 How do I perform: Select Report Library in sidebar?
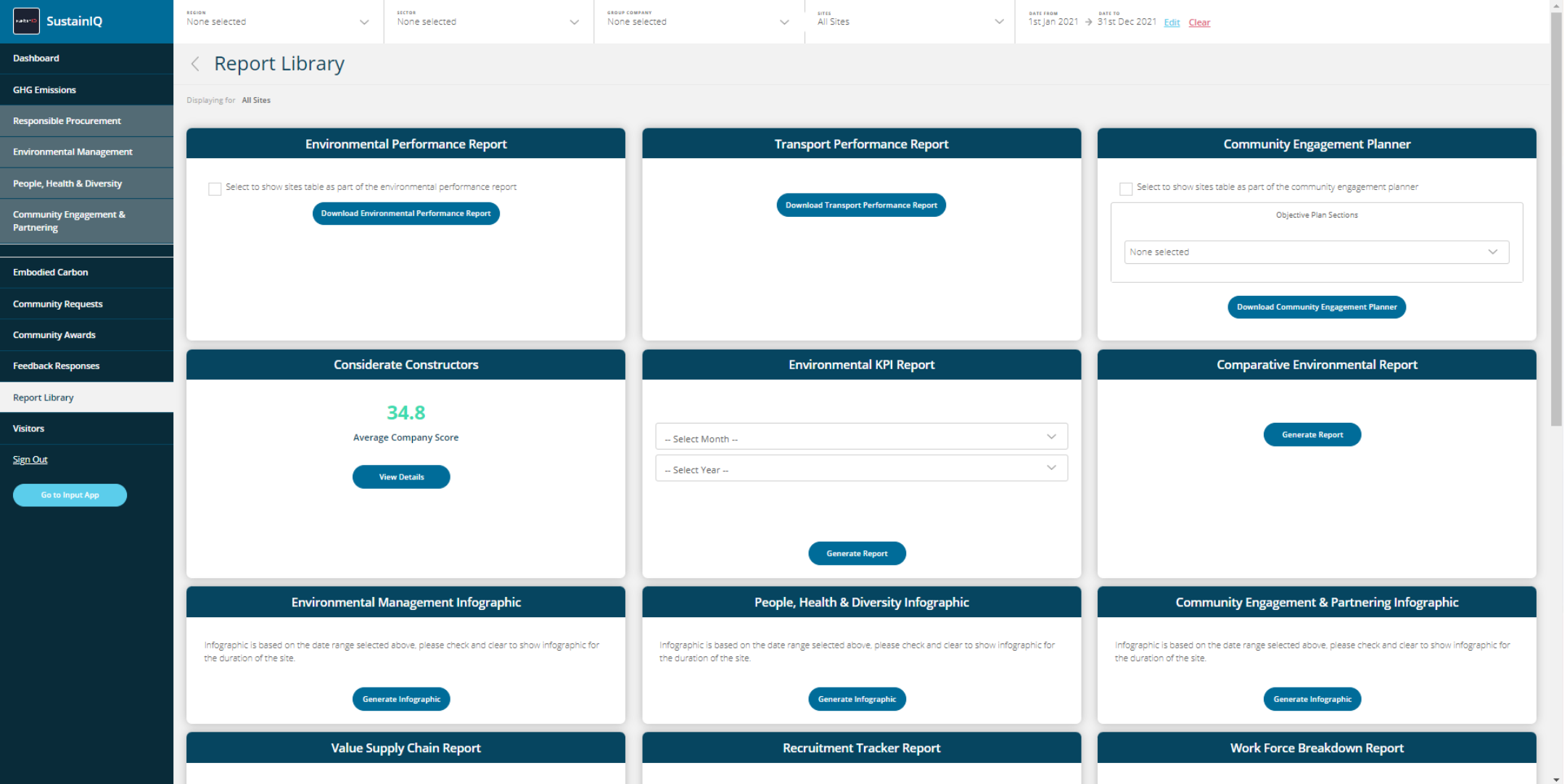[86, 397]
